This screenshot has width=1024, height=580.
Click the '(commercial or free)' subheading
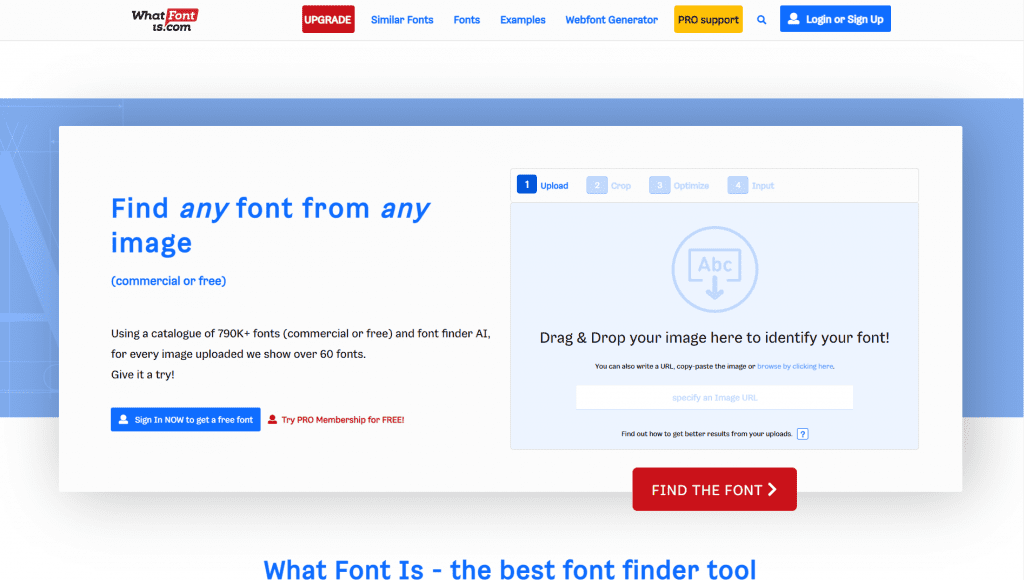(x=168, y=281)
